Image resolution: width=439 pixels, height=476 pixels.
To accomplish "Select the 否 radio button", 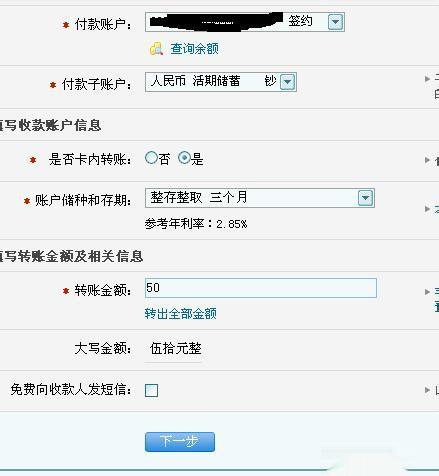I will tap(151, 158).
